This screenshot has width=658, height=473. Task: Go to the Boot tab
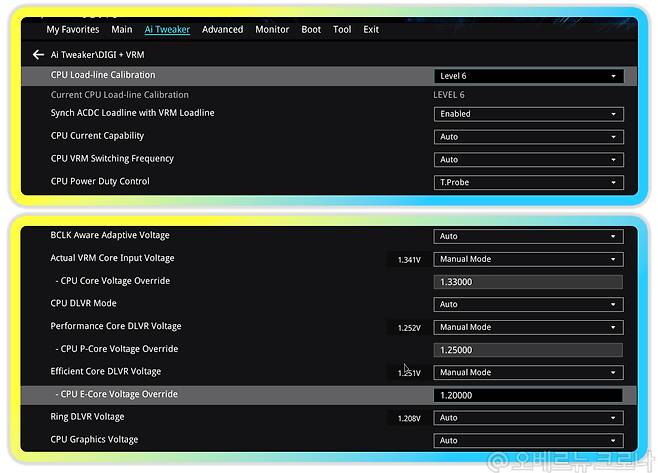point(311,30)
